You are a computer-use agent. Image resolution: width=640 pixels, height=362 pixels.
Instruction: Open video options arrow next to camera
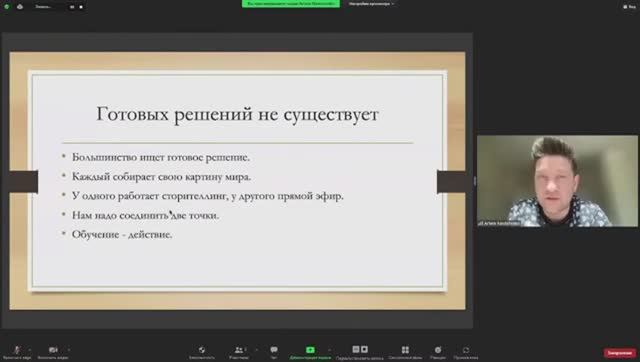[x=69, y=350]
